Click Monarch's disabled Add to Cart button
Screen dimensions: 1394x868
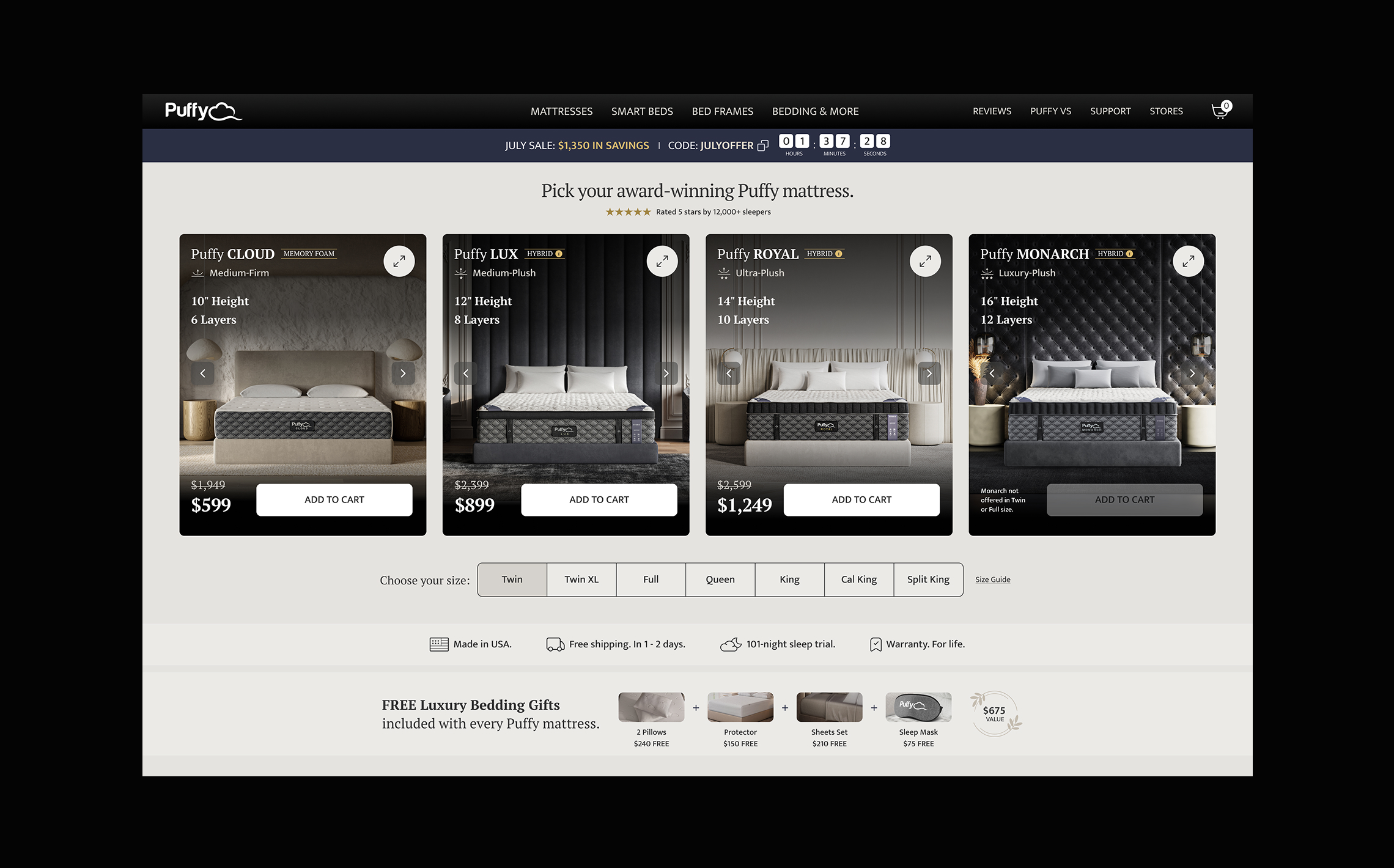(1125, 500)
